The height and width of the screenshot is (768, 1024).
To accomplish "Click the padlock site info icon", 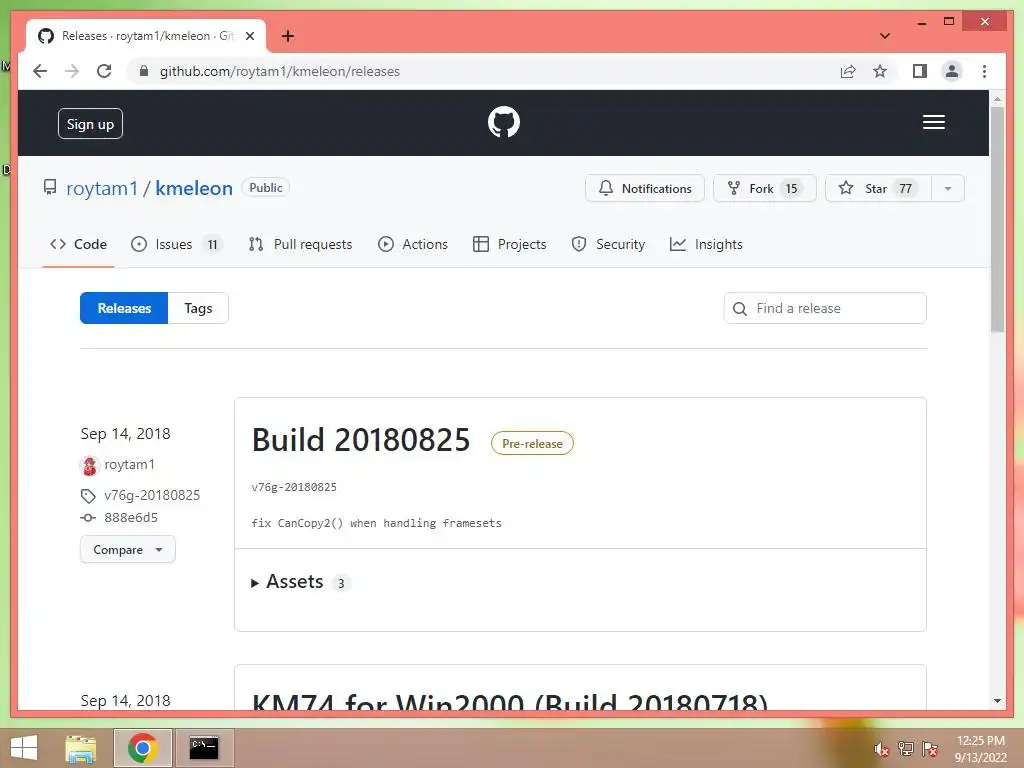I will tap(144, 71).
